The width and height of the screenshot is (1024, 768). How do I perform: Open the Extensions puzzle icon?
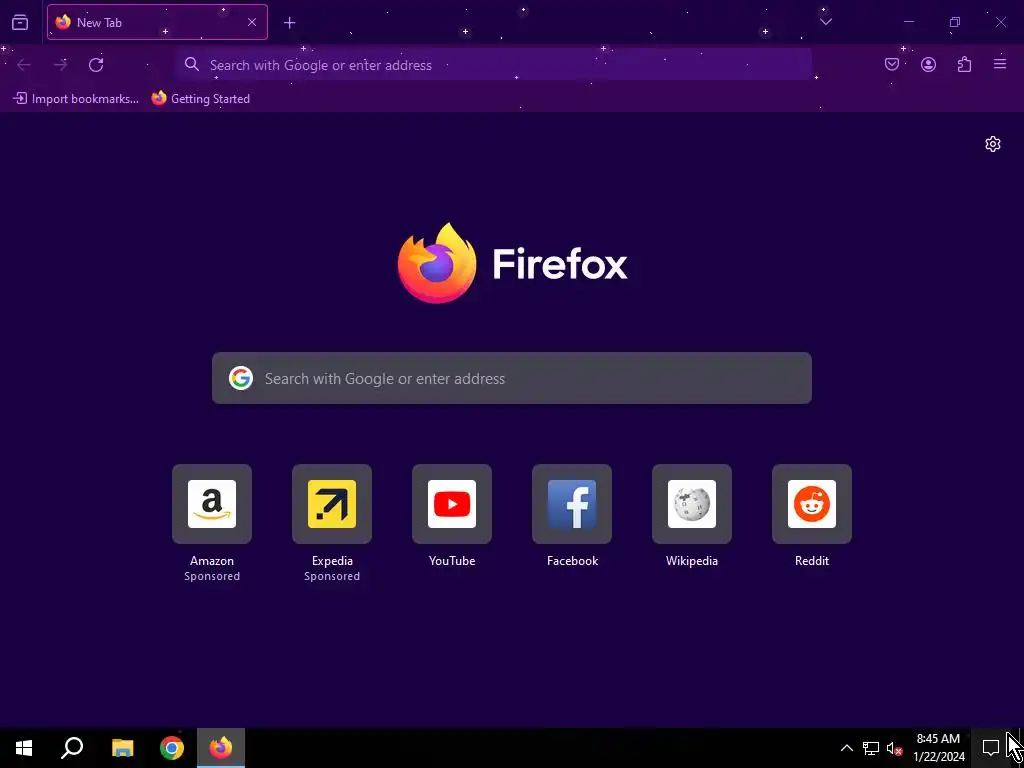(964, 64)
